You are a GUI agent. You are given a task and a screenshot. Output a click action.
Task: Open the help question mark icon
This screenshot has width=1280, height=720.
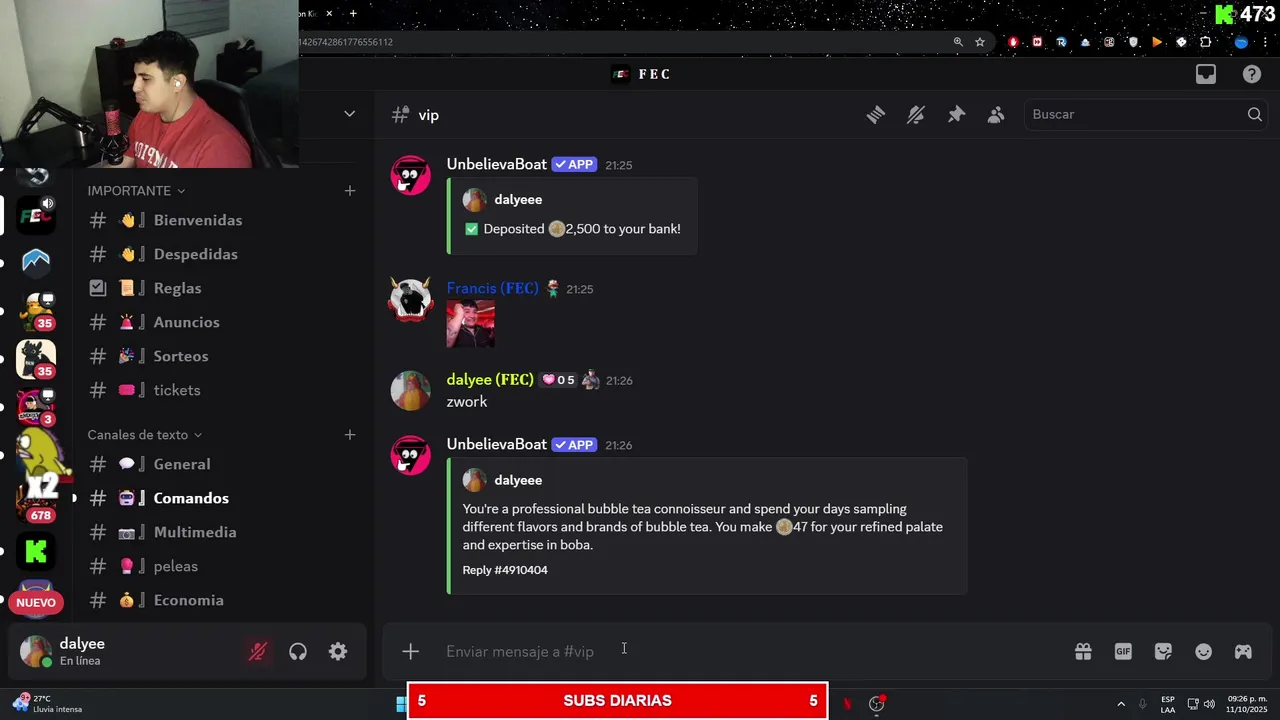pyautogui.click(x=1252, y=74)
